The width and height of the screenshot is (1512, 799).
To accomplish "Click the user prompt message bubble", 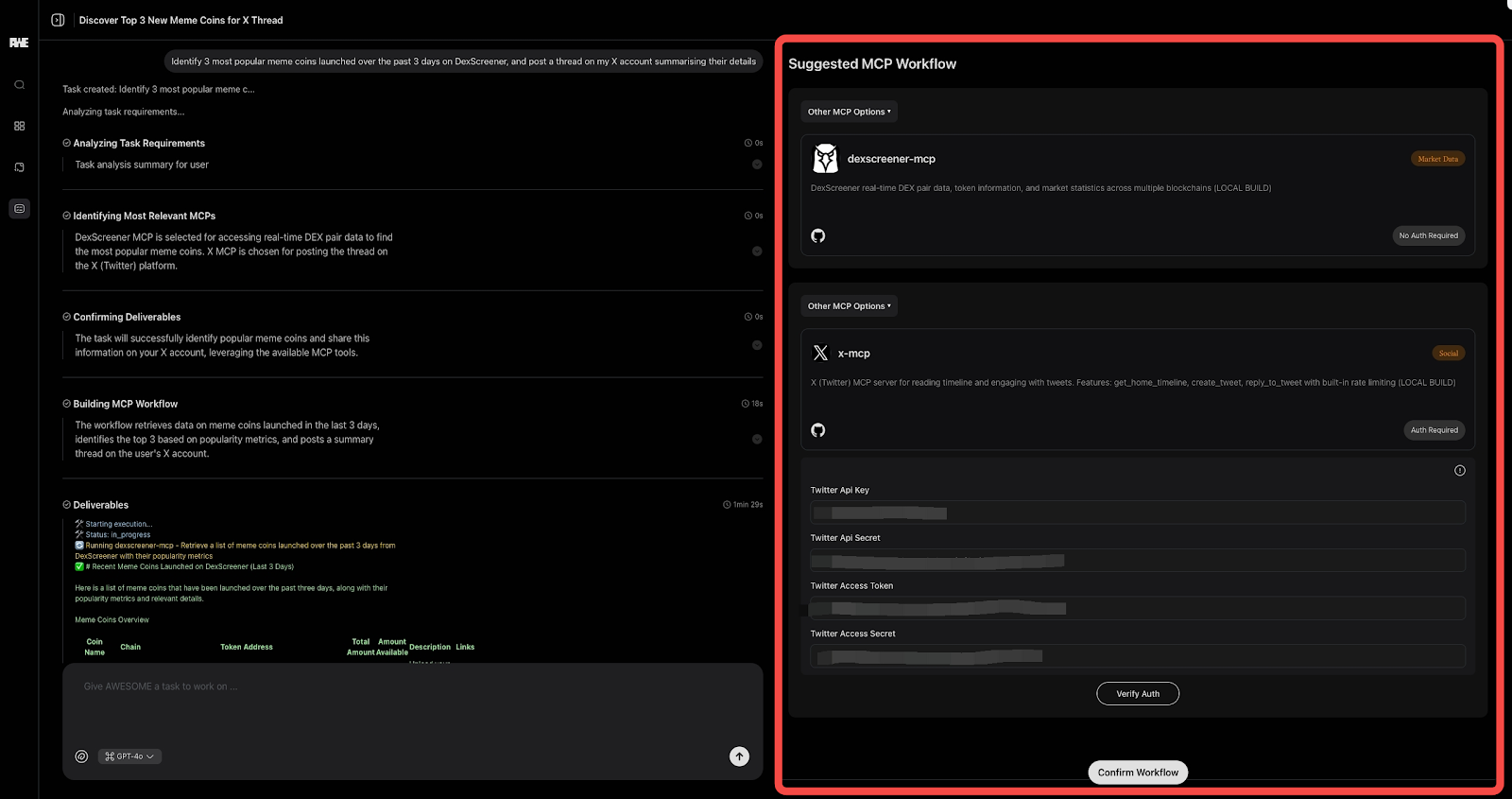I will (x=463, y=61).
